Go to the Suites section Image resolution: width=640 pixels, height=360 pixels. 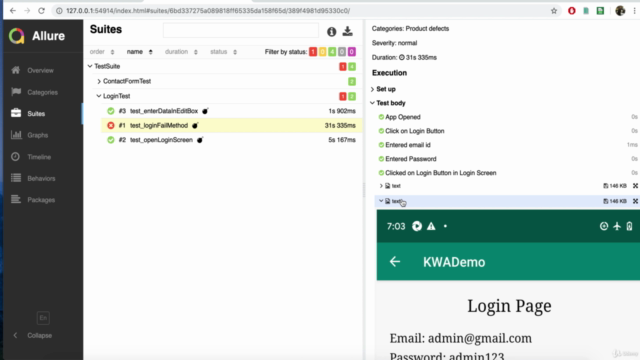point(36,113)
